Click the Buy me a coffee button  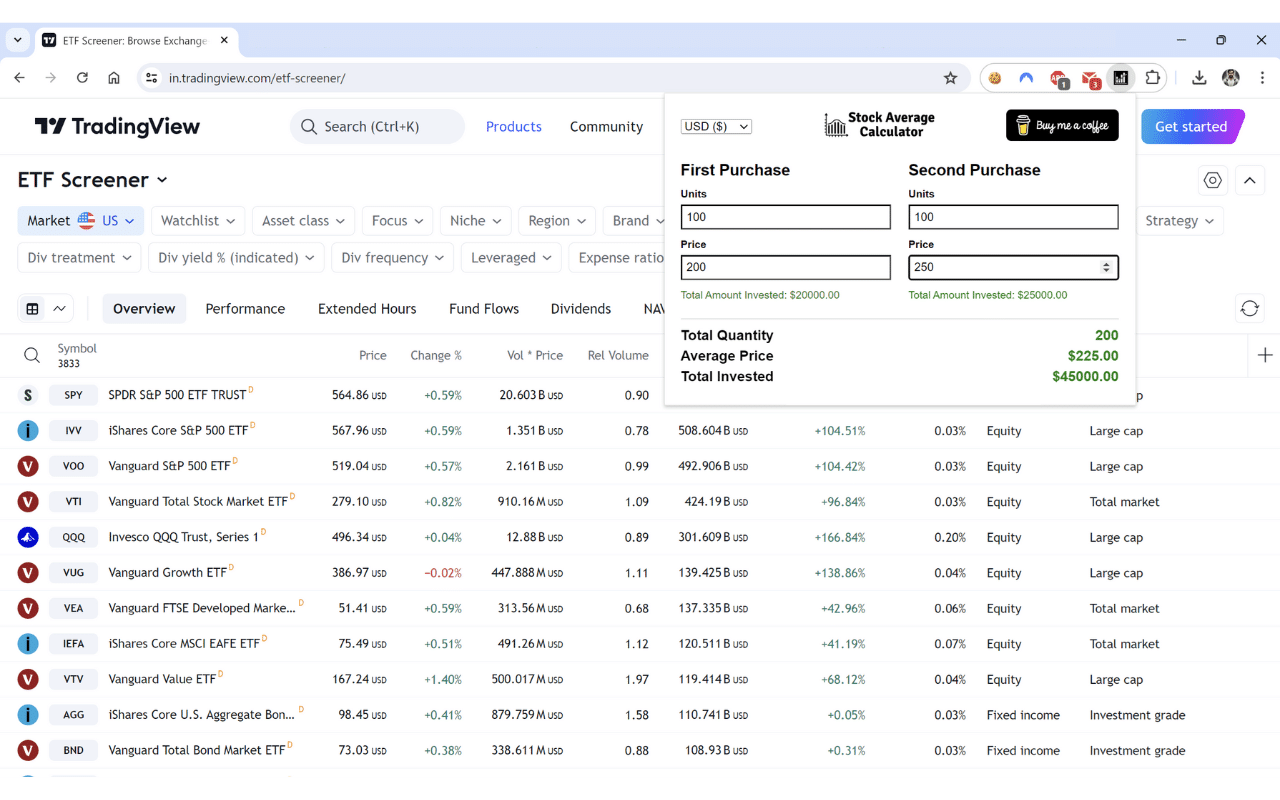(1062, 126)
